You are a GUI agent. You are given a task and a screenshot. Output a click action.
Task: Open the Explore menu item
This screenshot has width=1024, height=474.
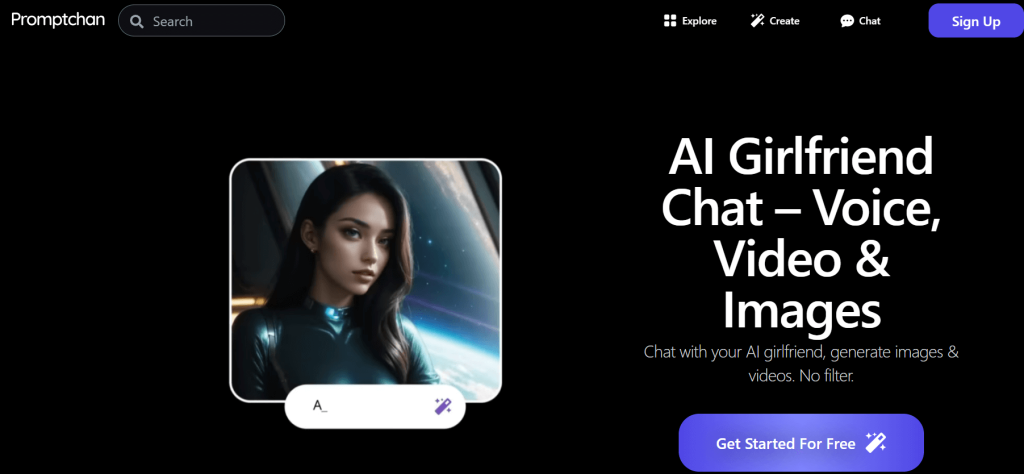(x=690, y=21)
